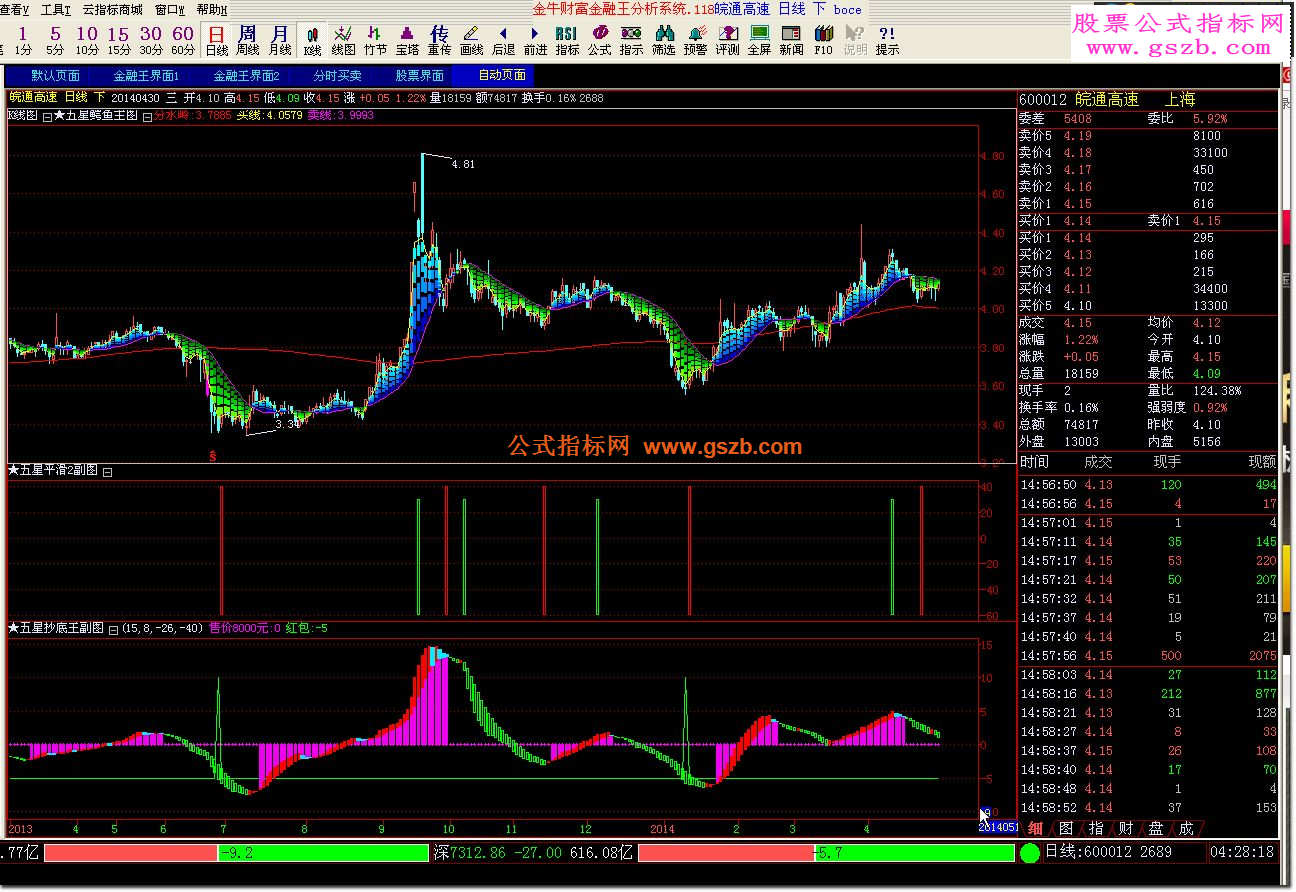Click the 4.81 peak price label on chart
This screenshot has width=1296, height=892.
pyautogui.click(x=463, y=164)
